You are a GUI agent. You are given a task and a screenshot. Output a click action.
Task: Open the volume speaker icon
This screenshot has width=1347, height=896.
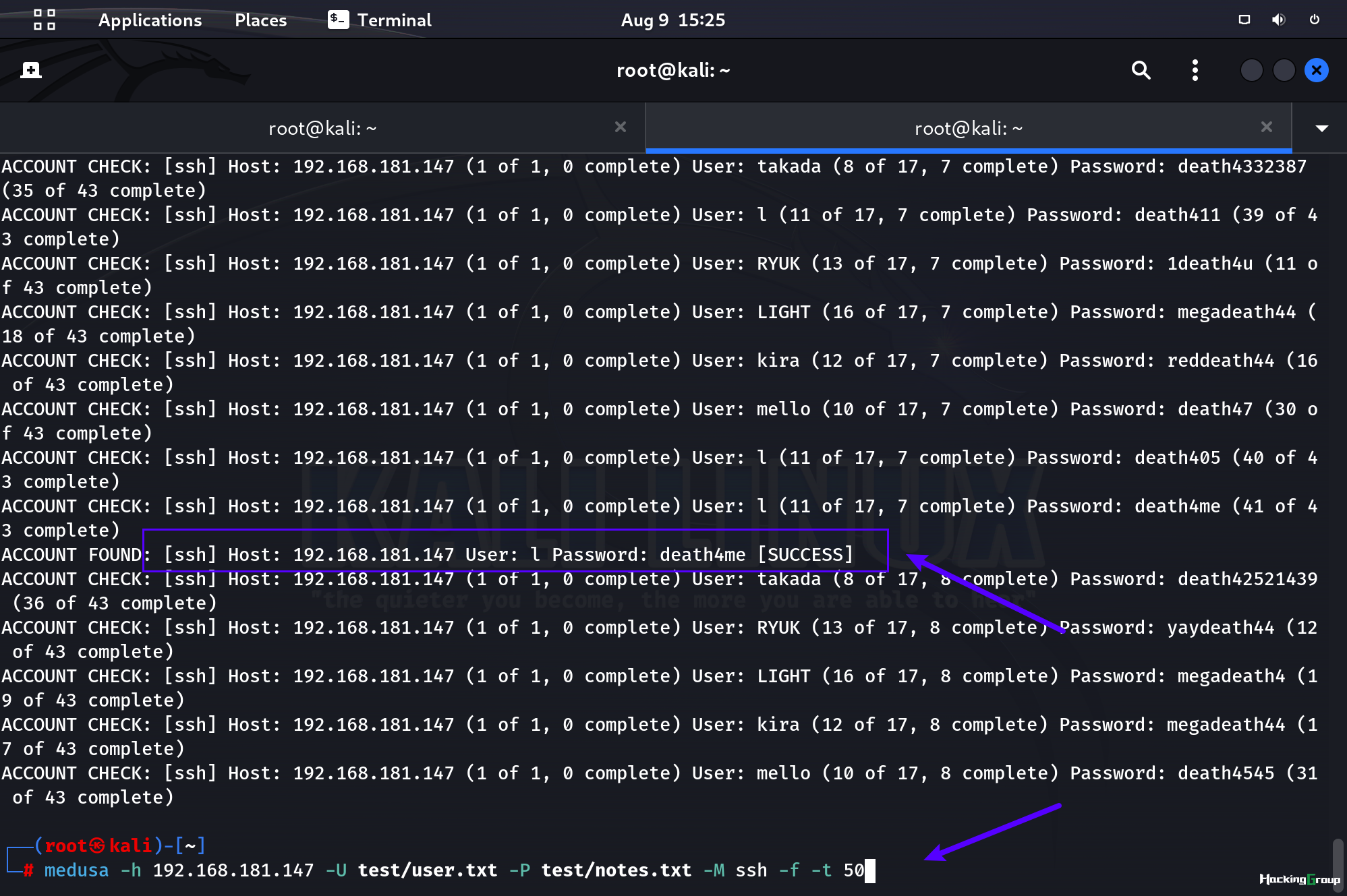pyautogui.click(x=1278, y=20)
